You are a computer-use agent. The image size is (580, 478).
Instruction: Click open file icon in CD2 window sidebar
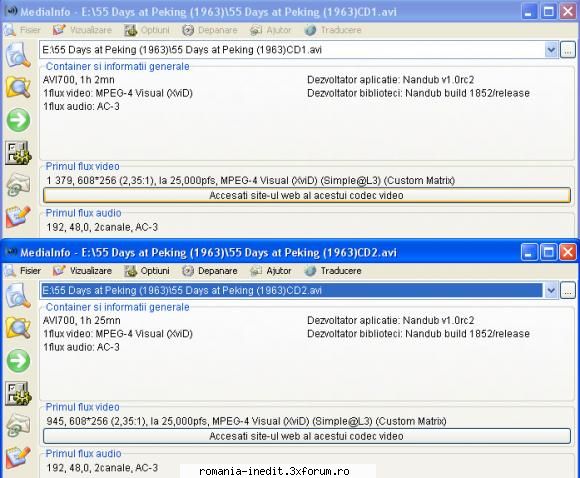click(18, 295)
